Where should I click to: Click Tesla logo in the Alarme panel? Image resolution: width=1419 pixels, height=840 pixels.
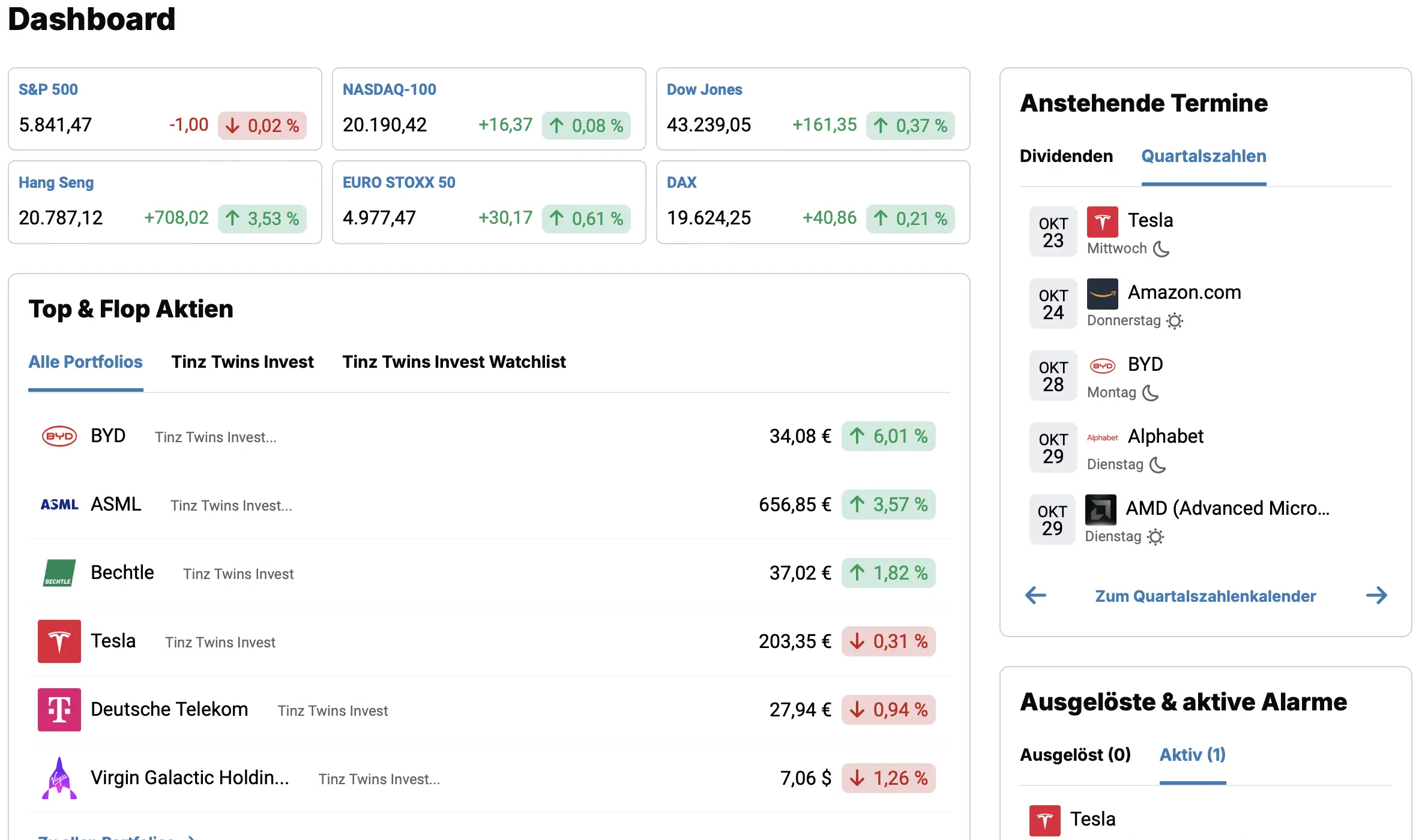click(1045, 821)
